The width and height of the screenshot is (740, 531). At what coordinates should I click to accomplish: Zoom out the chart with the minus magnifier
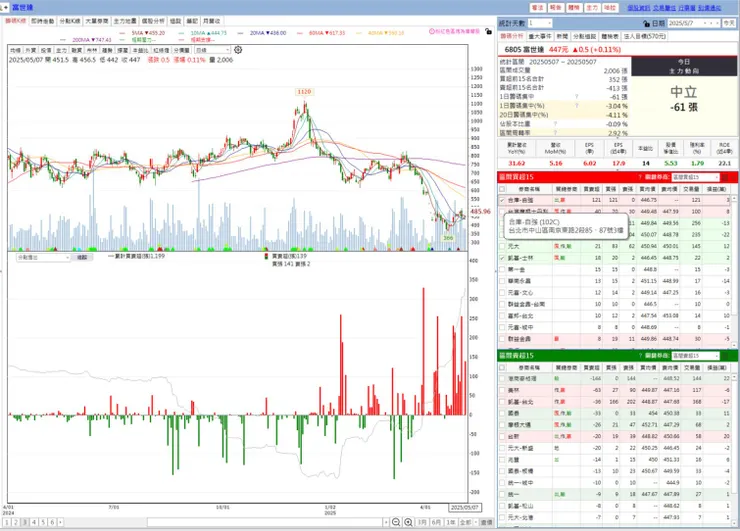click(396, 522)
